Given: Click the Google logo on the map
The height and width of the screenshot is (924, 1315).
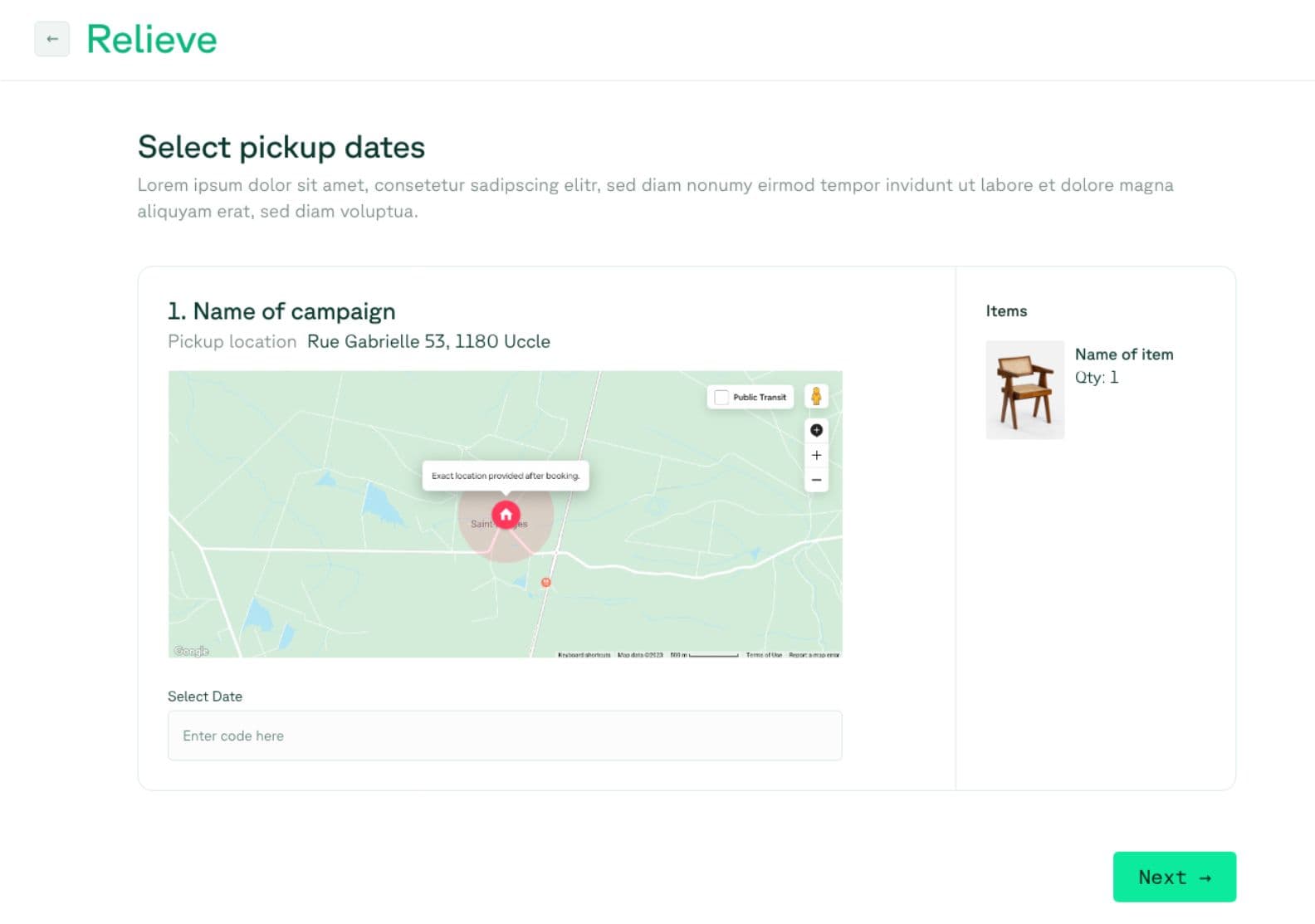Looking at the screenshot, I should pos(192,651).
